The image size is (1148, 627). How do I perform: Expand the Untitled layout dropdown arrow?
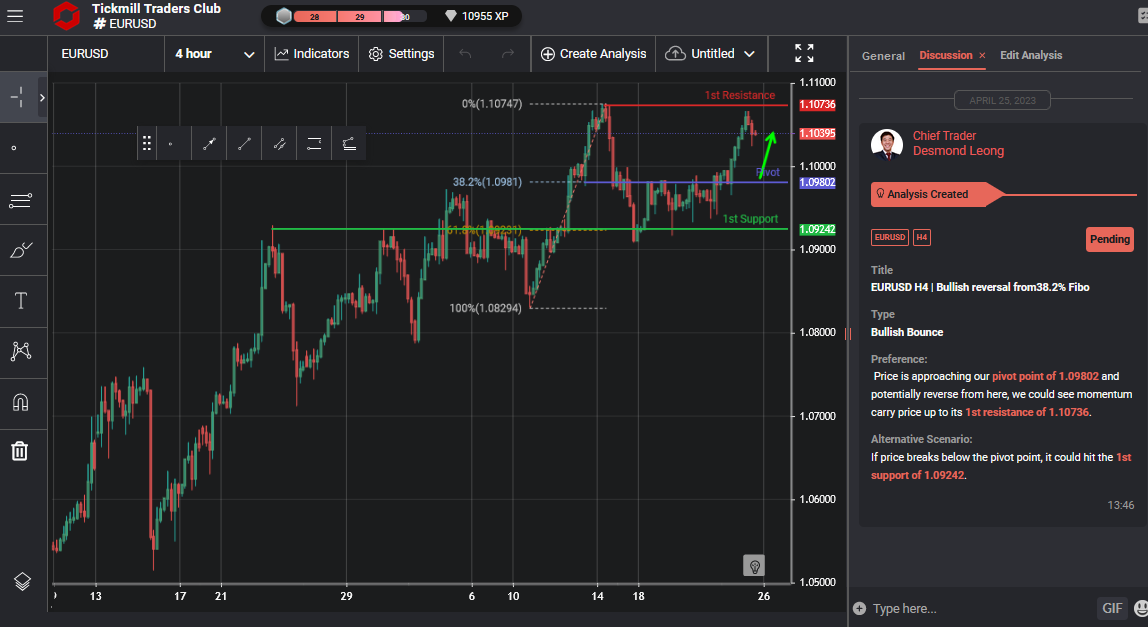[x=749, y=54]
